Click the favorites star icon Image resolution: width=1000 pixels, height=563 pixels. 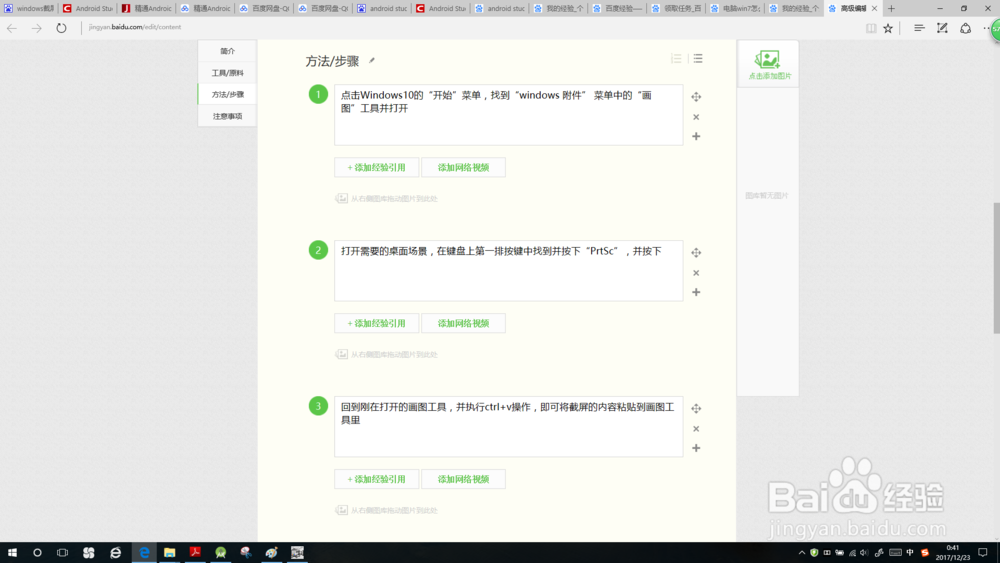click(x=888, y=28)
